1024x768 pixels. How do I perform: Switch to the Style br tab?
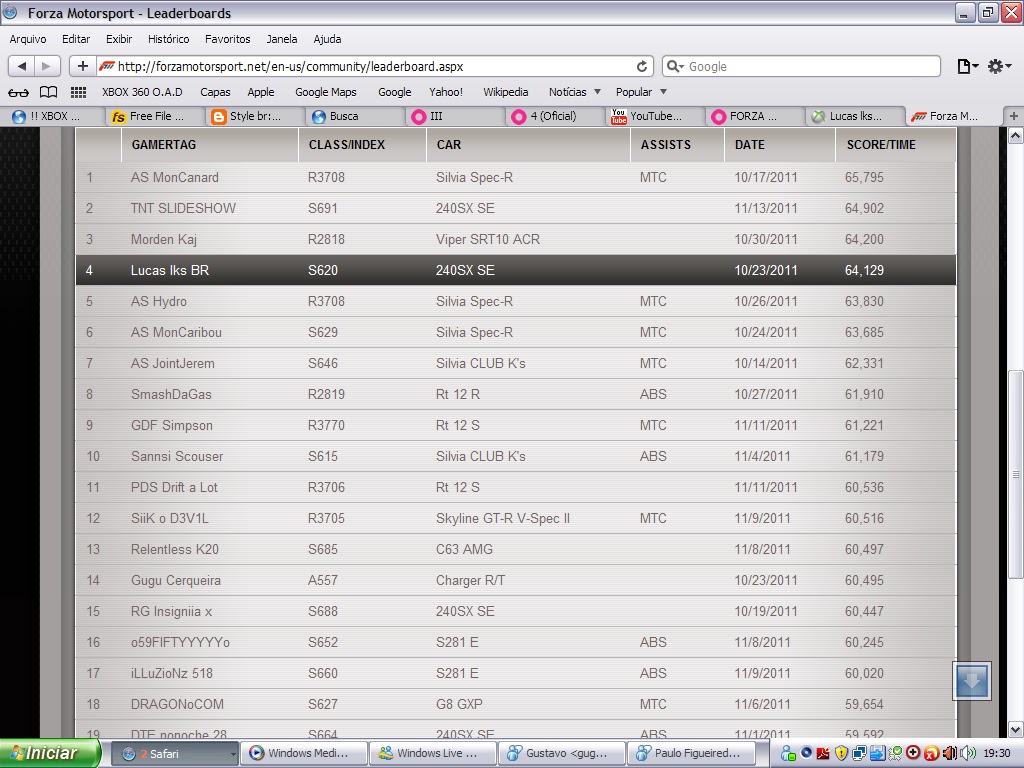pos(255,116)
